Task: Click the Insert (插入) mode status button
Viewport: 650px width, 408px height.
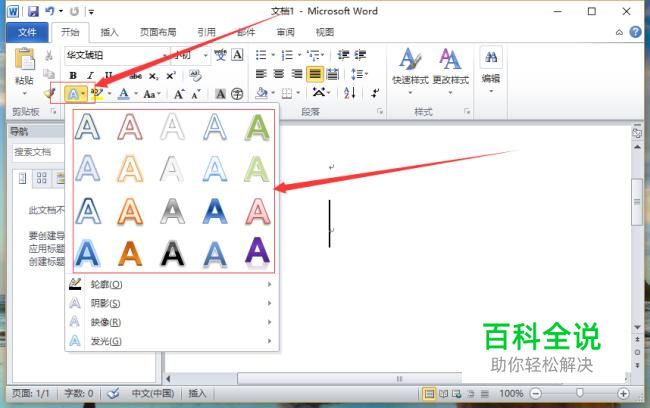Action: coord(197,393)
